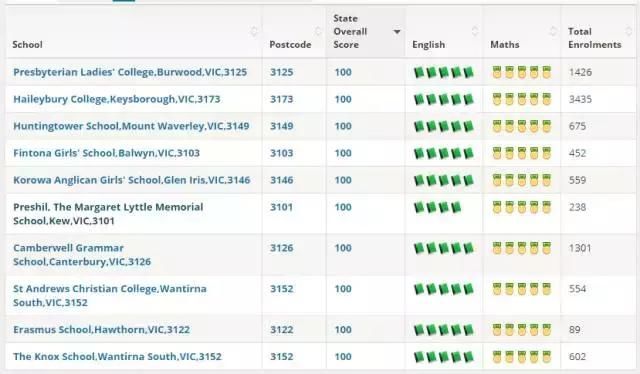Open St Andrews Christian College link
This screenshot has width=640, height=374.
click(110, 296)
